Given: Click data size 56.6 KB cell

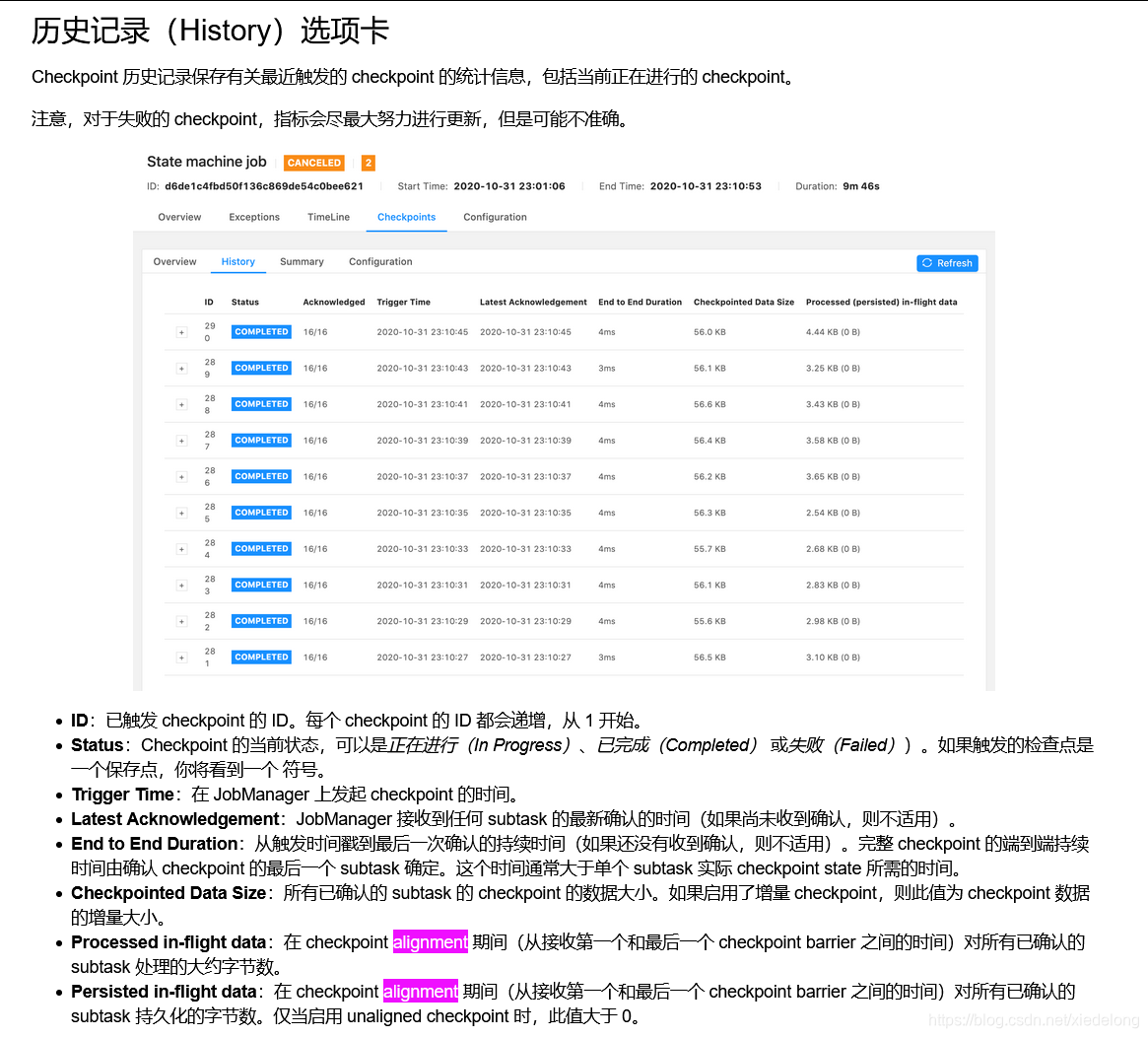Looking at the screenshot, I should pyautogui.click(x=709, y=404).
